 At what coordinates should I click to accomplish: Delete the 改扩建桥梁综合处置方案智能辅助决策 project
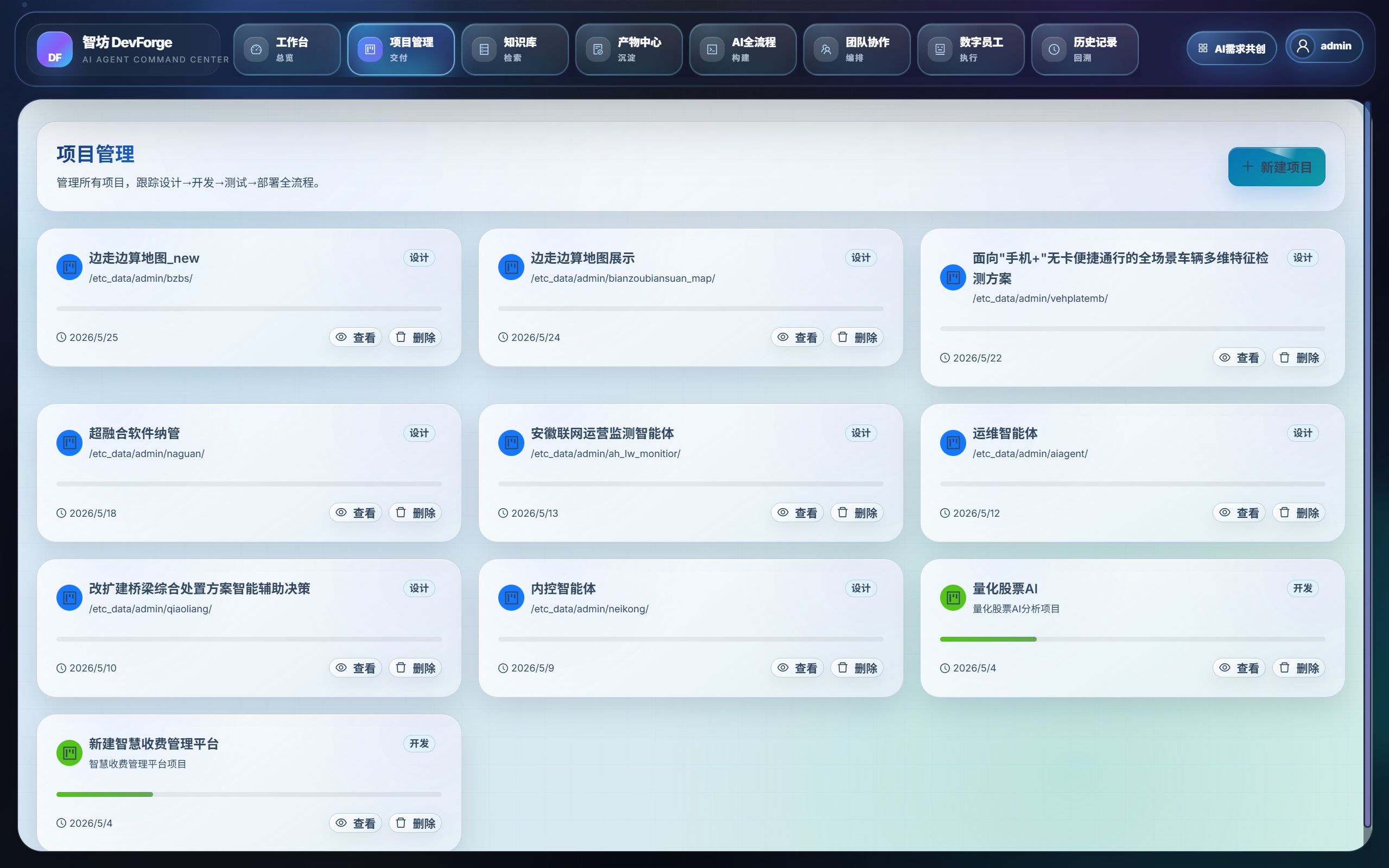click(415, 668)
